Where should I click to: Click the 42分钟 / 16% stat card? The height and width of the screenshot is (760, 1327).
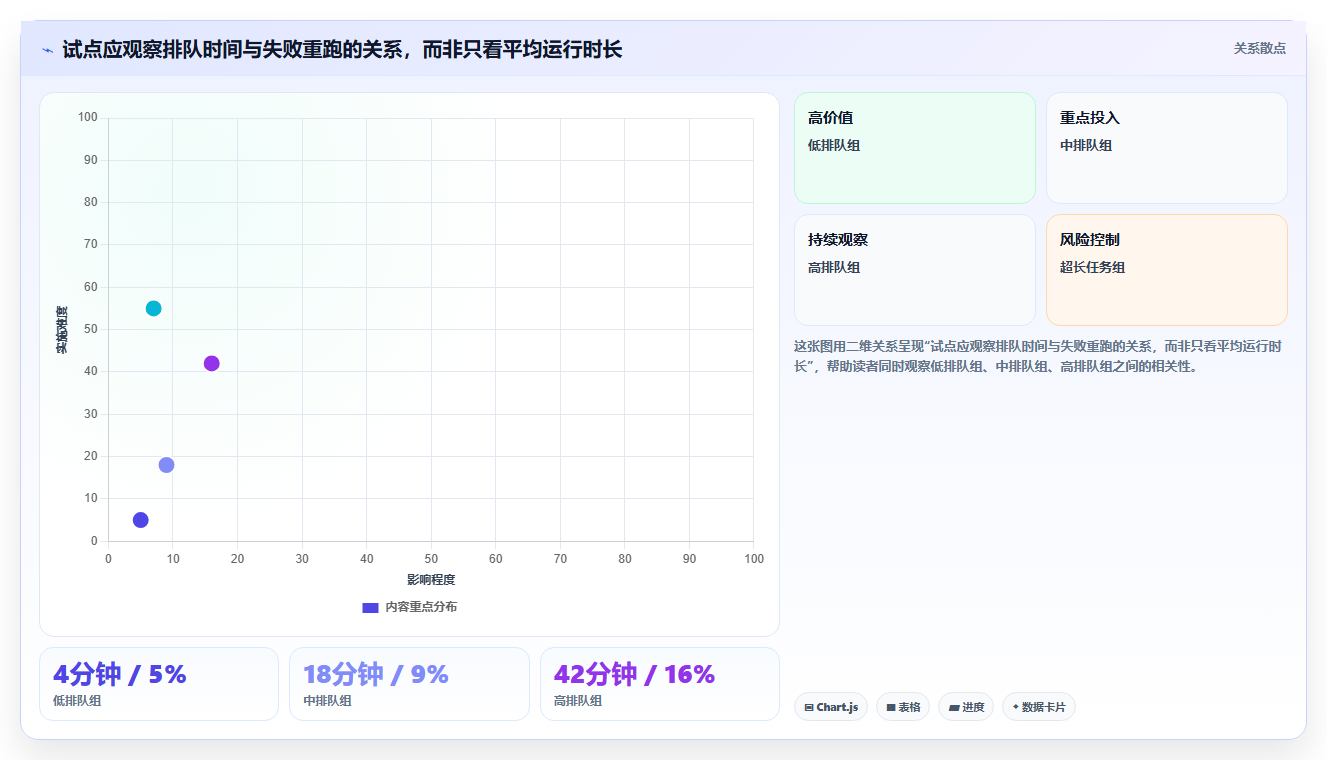coord(660,684)
